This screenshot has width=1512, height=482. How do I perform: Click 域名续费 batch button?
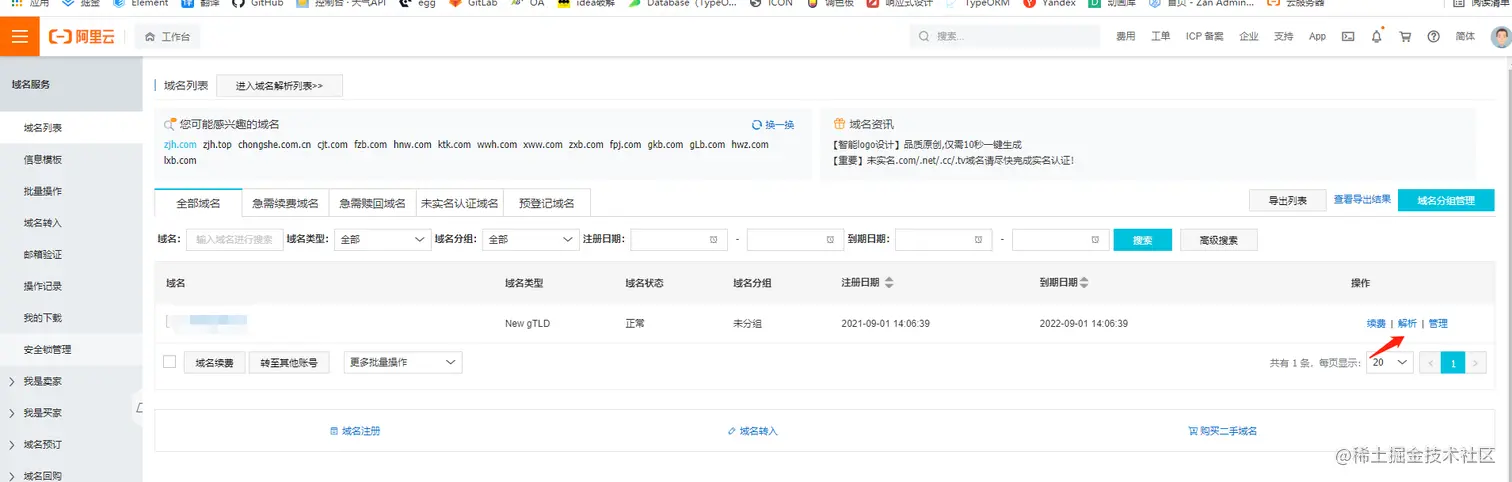[215, 363]
